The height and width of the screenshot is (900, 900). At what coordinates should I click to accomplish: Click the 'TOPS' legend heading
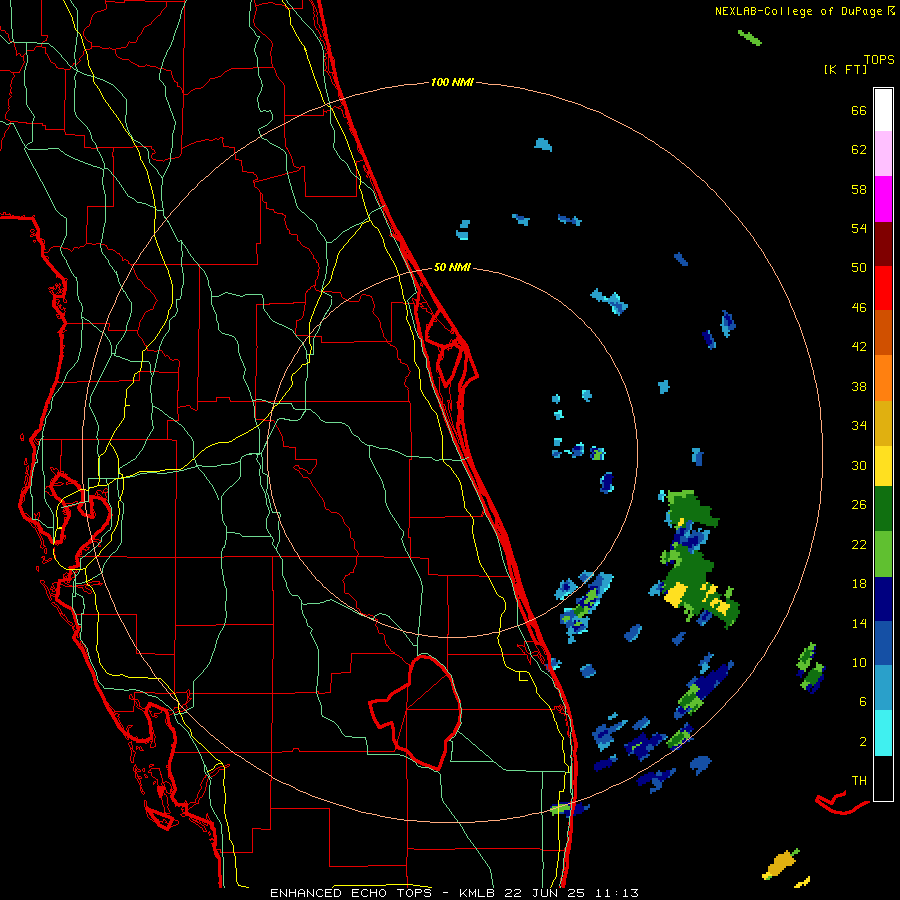(x=879, y=59)
